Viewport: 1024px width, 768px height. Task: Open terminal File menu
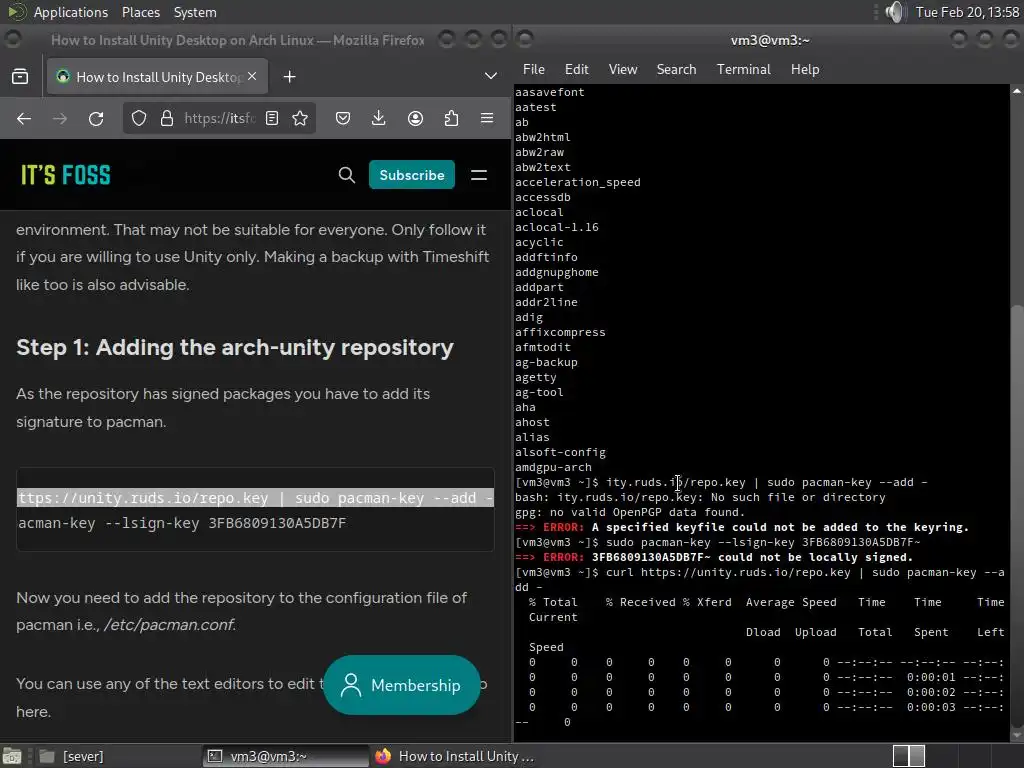click(x=534, y=69)
